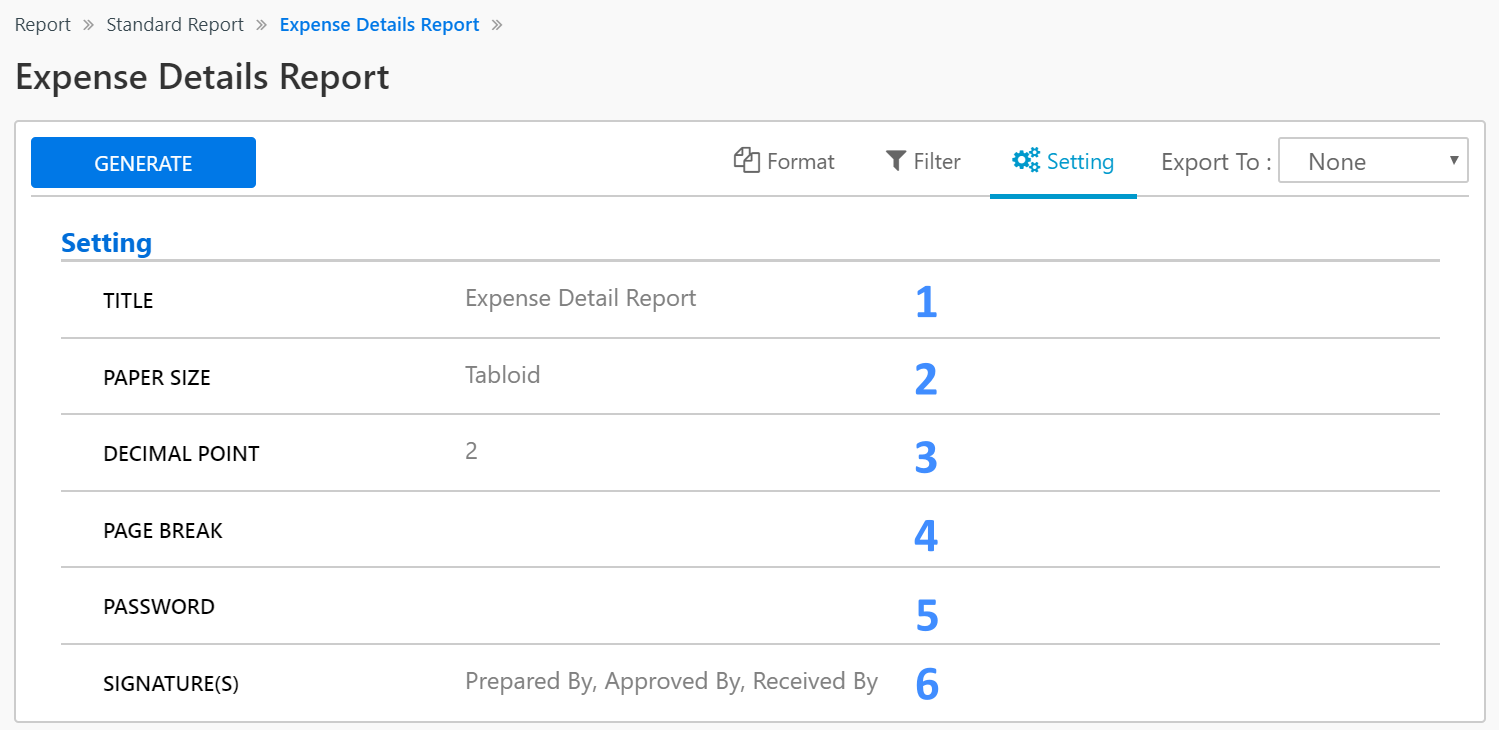
Task: Edit the Title field value
Action: pyautogui.click(x=580, y=298)
